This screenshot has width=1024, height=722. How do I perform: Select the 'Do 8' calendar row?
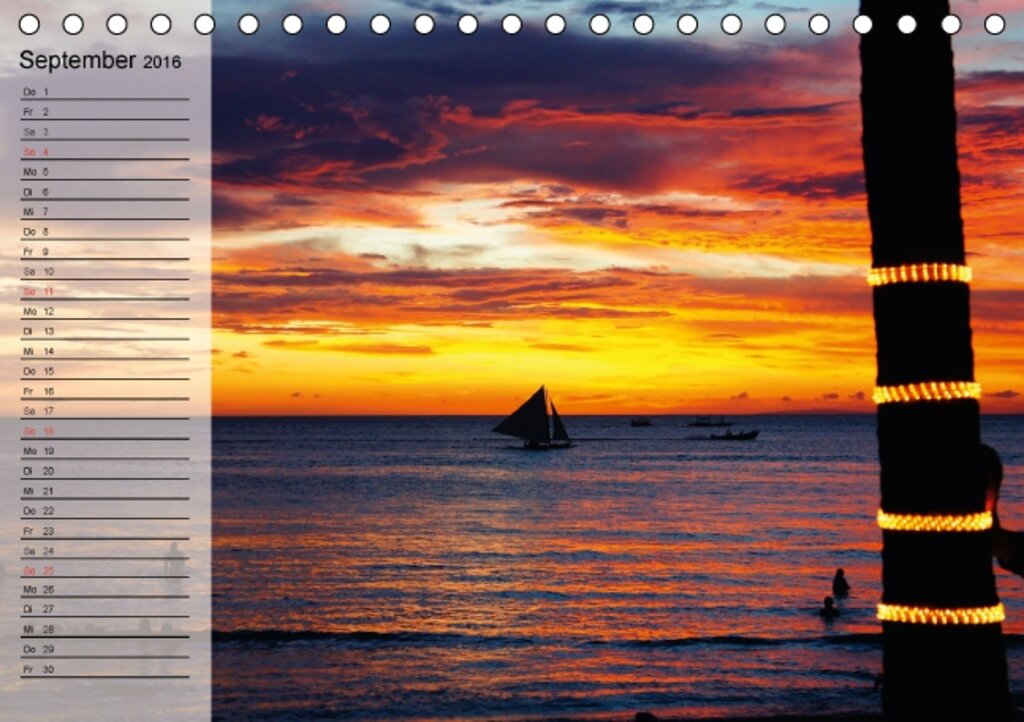(x=104, y=232)
